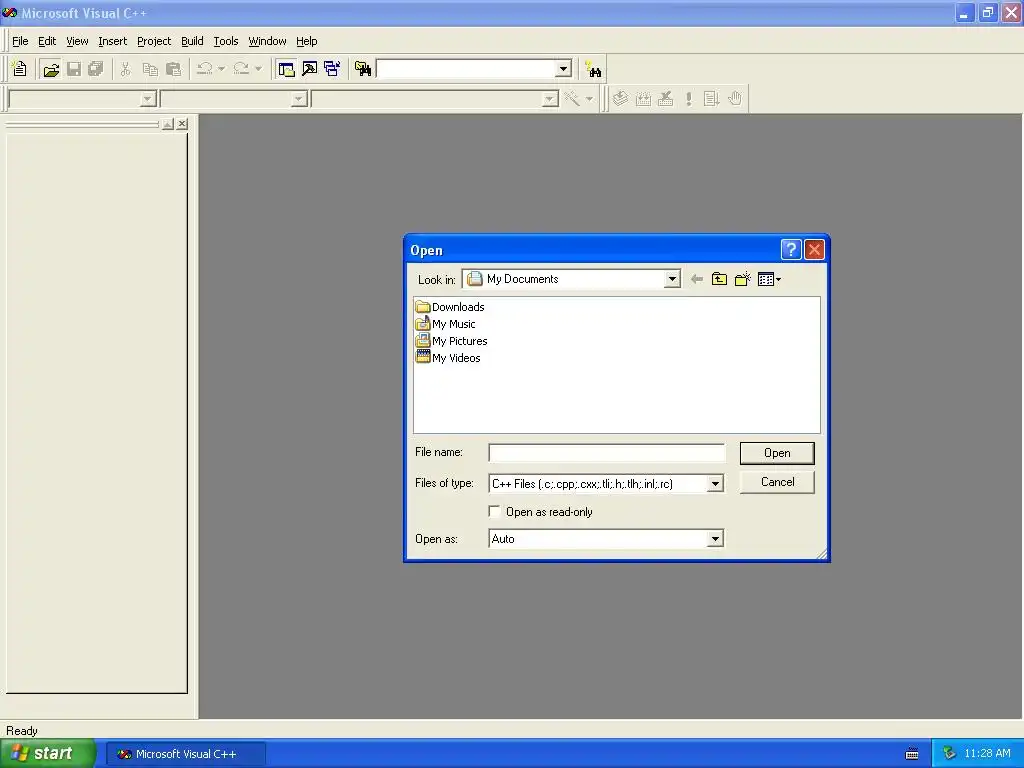Click the Cancel button in dialog
The height and width of the screenshot is (768, 1024).
(x=777, y=482)
